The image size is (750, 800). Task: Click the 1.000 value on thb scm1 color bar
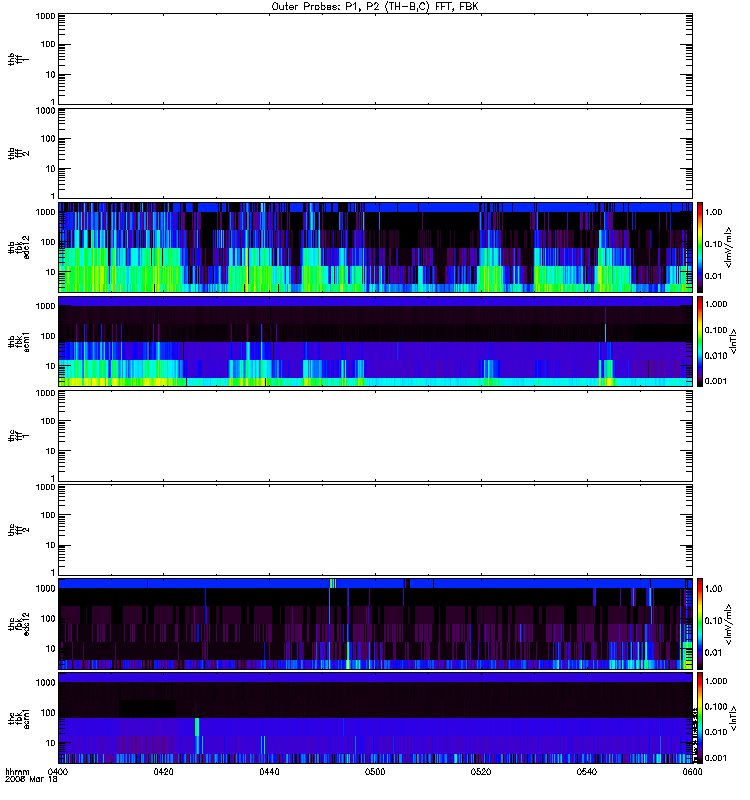click(x=716, y=304)
